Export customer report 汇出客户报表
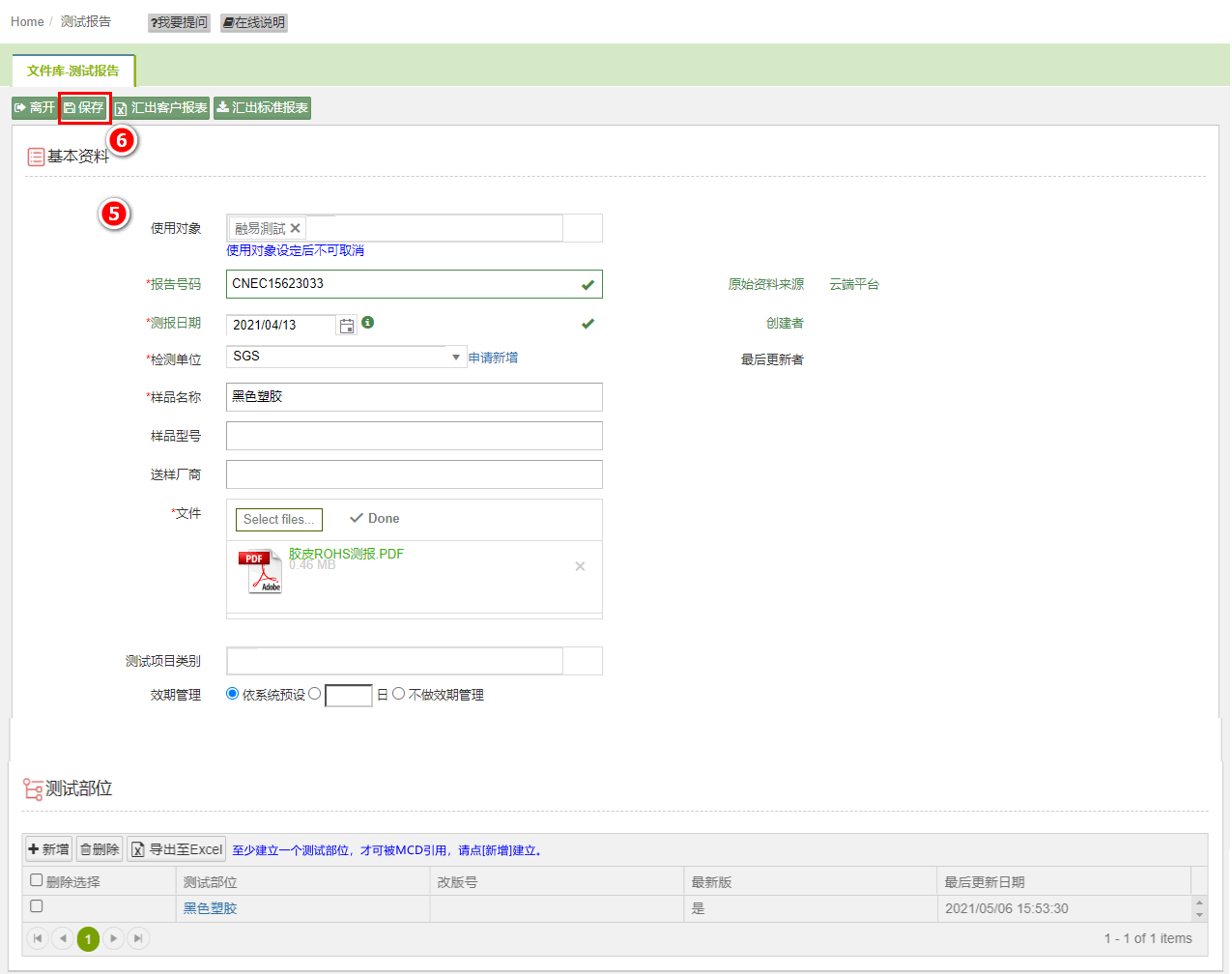Screen dimensions: 1232x974 [160, 108]
